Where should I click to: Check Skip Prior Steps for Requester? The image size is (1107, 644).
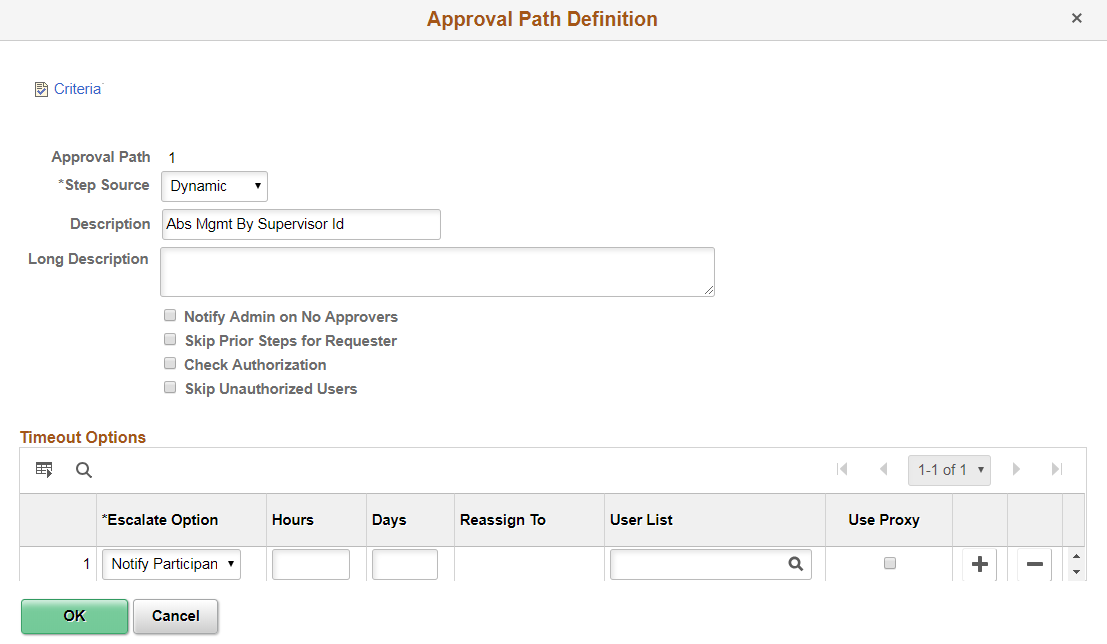point(170,339)
